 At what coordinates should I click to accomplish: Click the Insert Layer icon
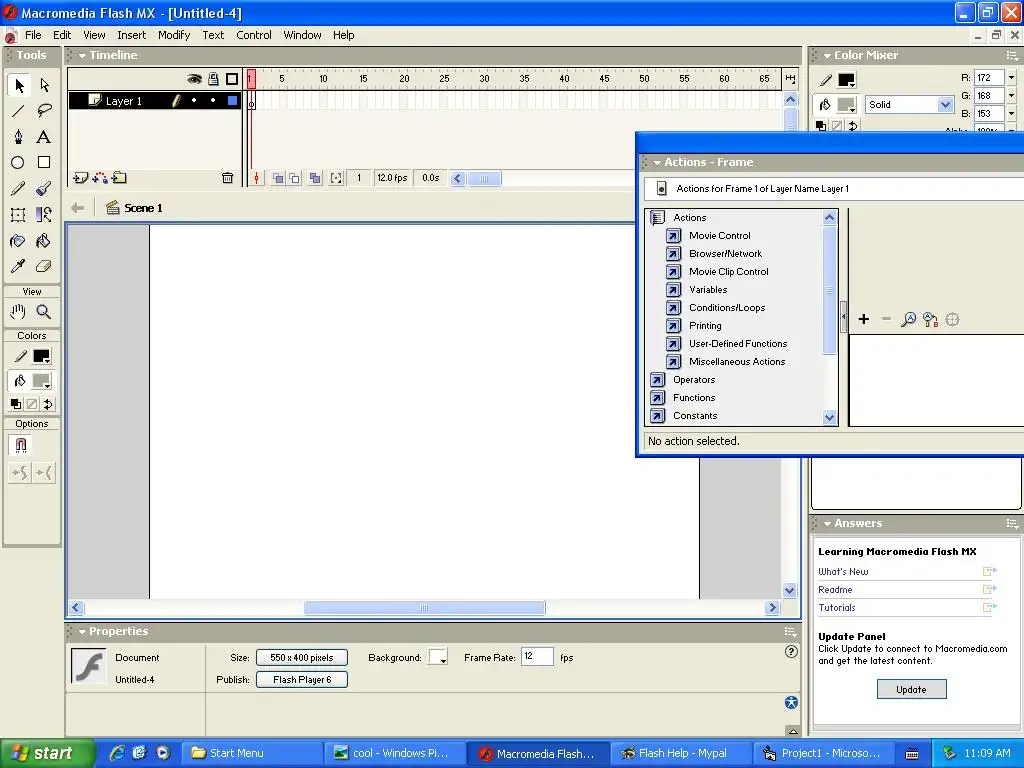tap(80, 178)
